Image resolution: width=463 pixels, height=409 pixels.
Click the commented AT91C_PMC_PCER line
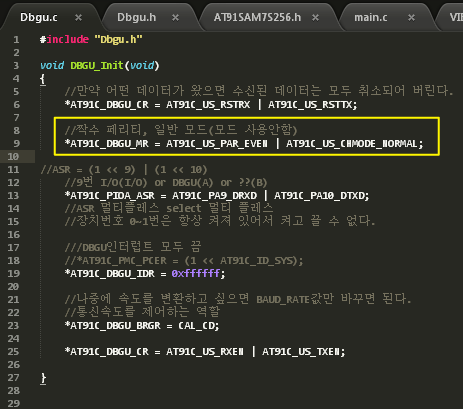(x=184, y=261)
